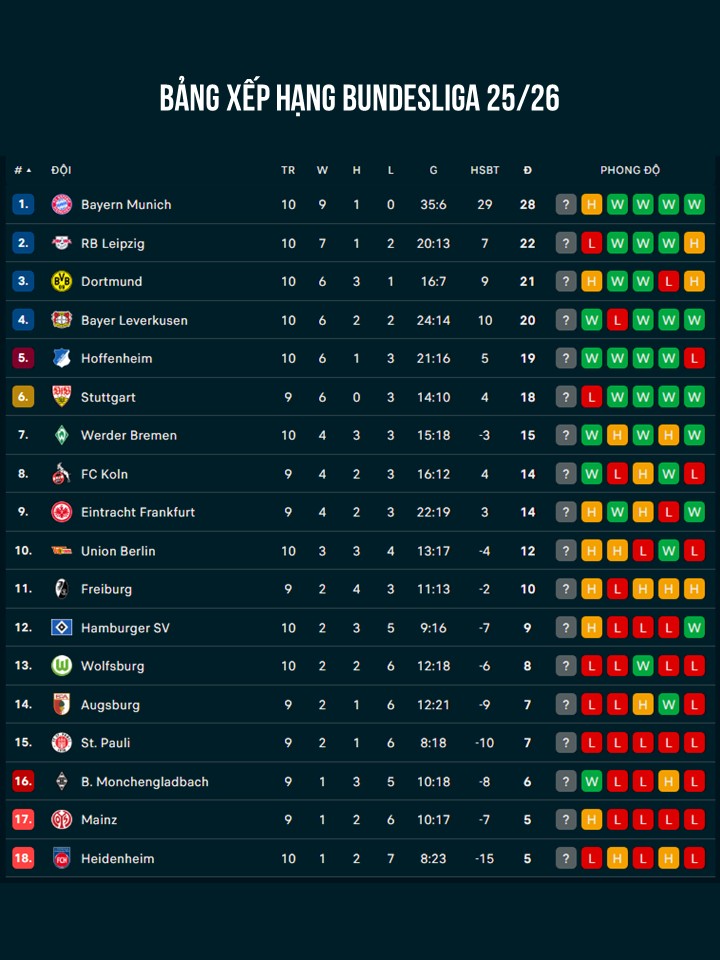Click the TR matches played column header

point(288,170)
